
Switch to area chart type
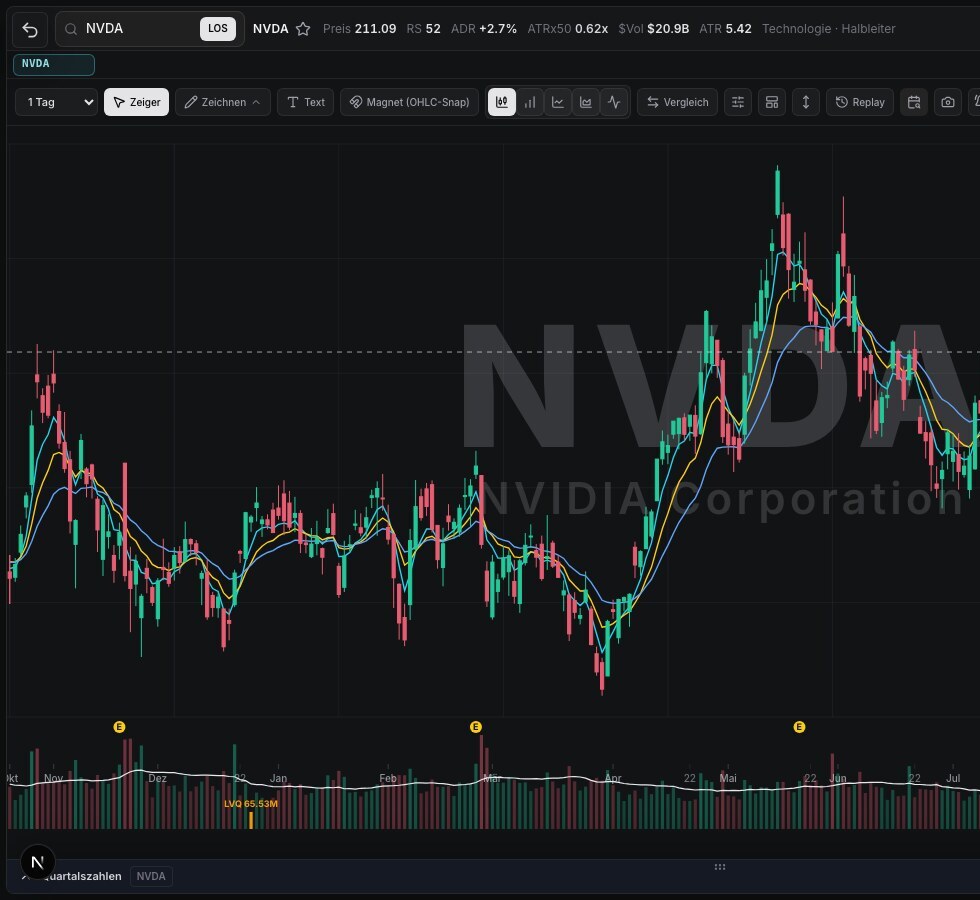pyautogui.click(x=586, y=102)
